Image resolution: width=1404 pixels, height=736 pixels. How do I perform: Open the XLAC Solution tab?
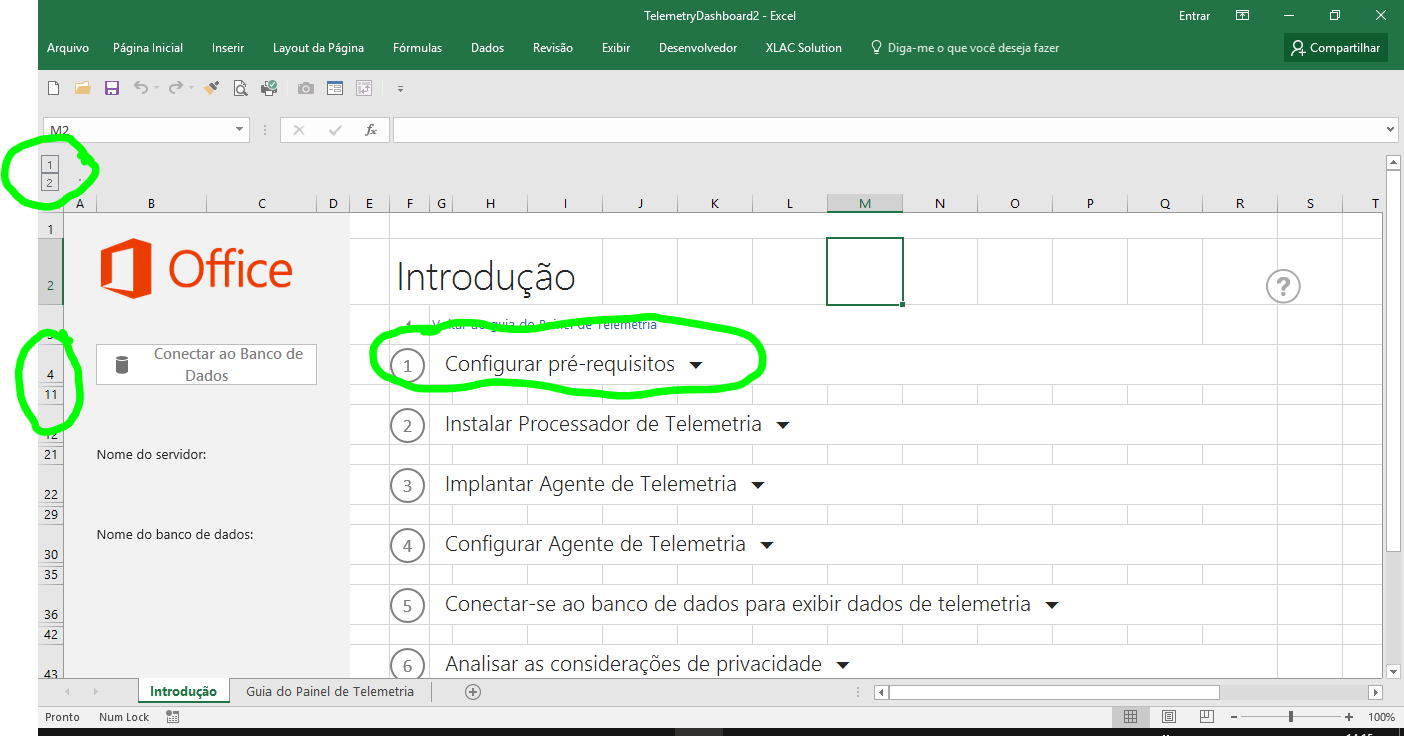[x=804, y=48]
